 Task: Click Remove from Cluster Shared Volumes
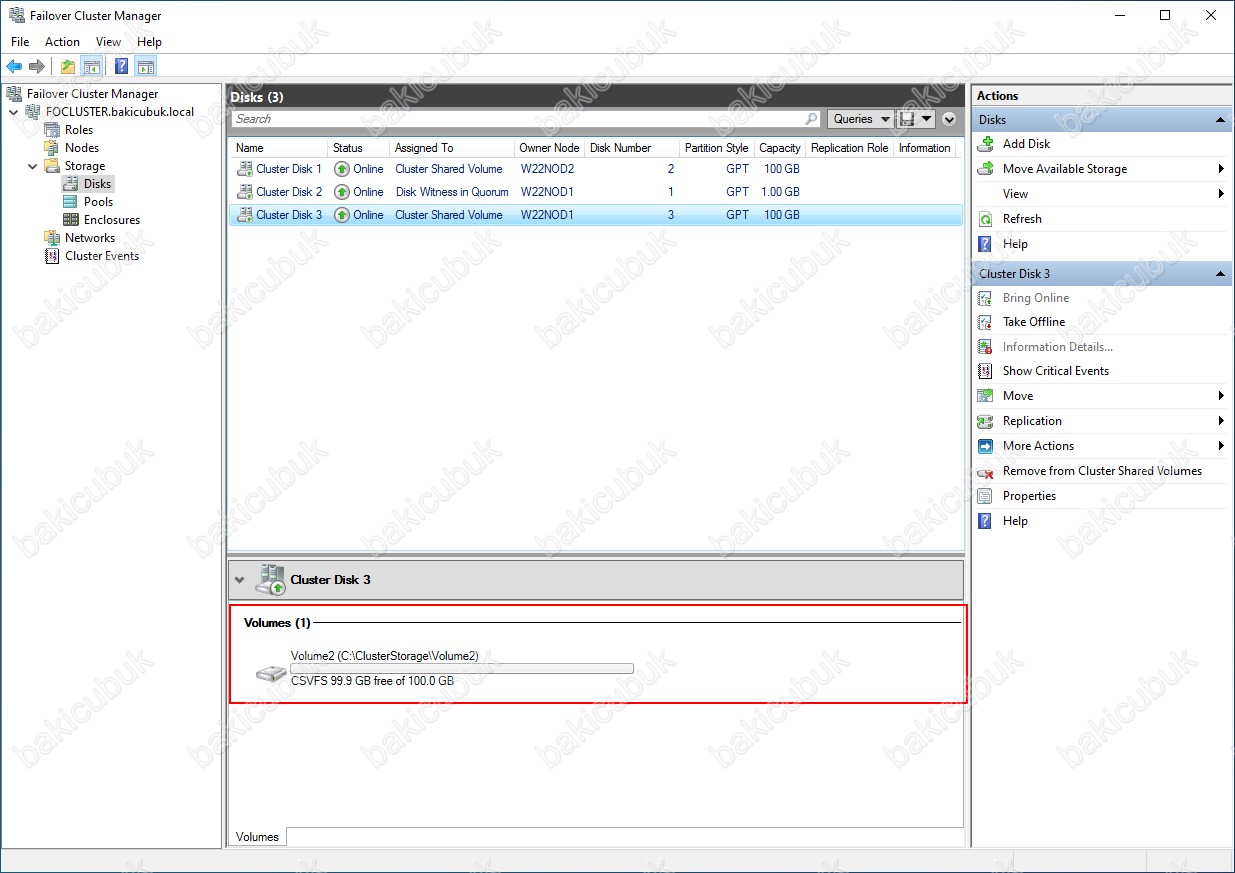(x=1102, y=471)
